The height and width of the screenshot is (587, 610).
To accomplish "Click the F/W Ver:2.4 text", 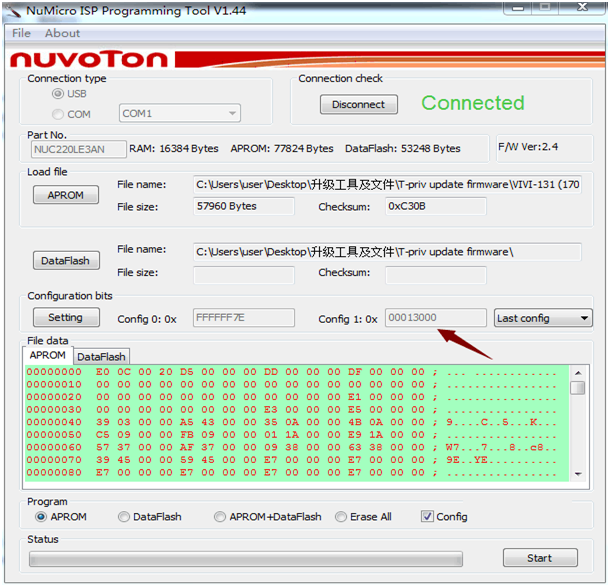I will (528, 147).
